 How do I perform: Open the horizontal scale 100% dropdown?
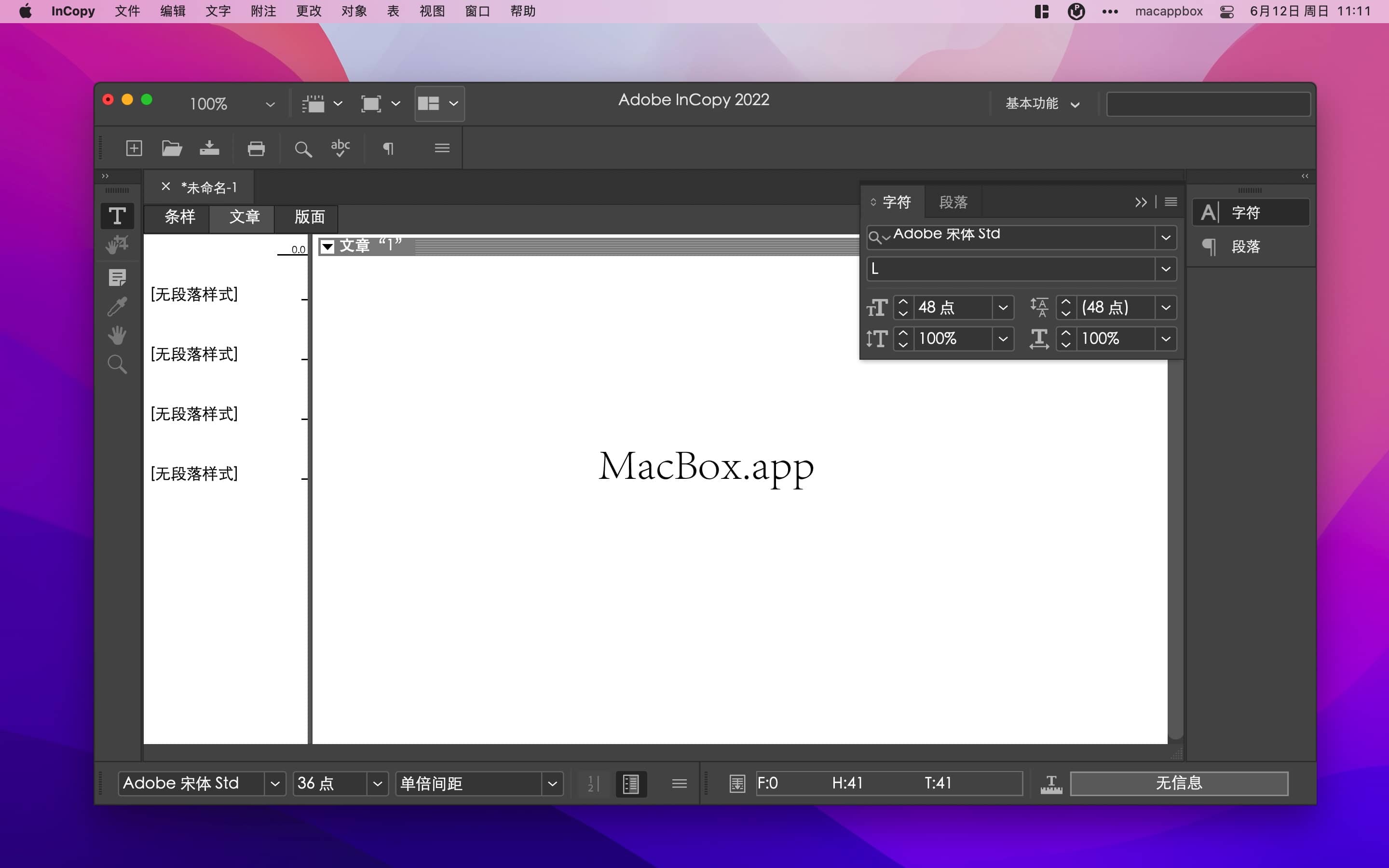tap(1166, 339)
